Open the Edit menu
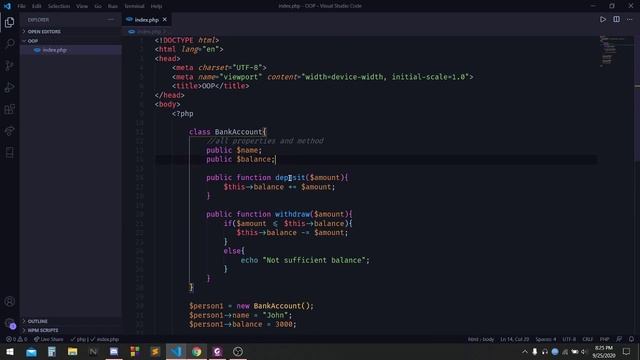Image resolution: width=640 pixels, height=360 pixels. coord(37,6)
